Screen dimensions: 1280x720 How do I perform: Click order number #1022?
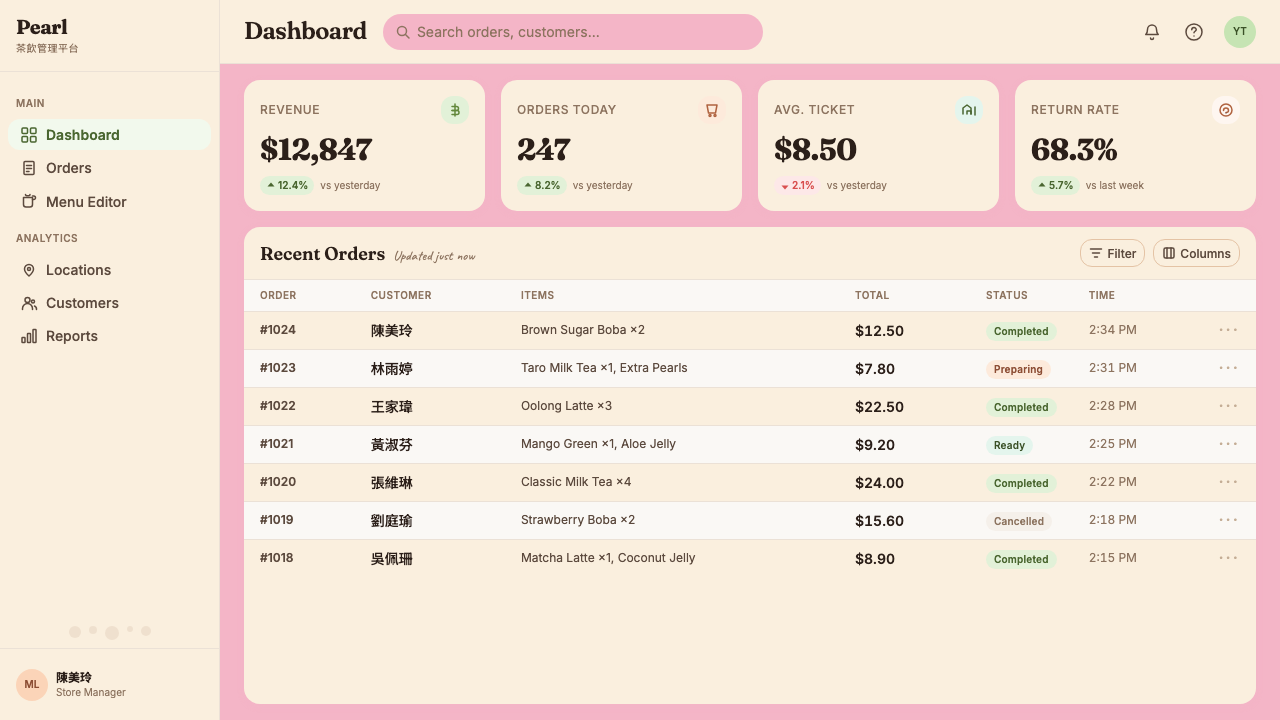[278, 406]
